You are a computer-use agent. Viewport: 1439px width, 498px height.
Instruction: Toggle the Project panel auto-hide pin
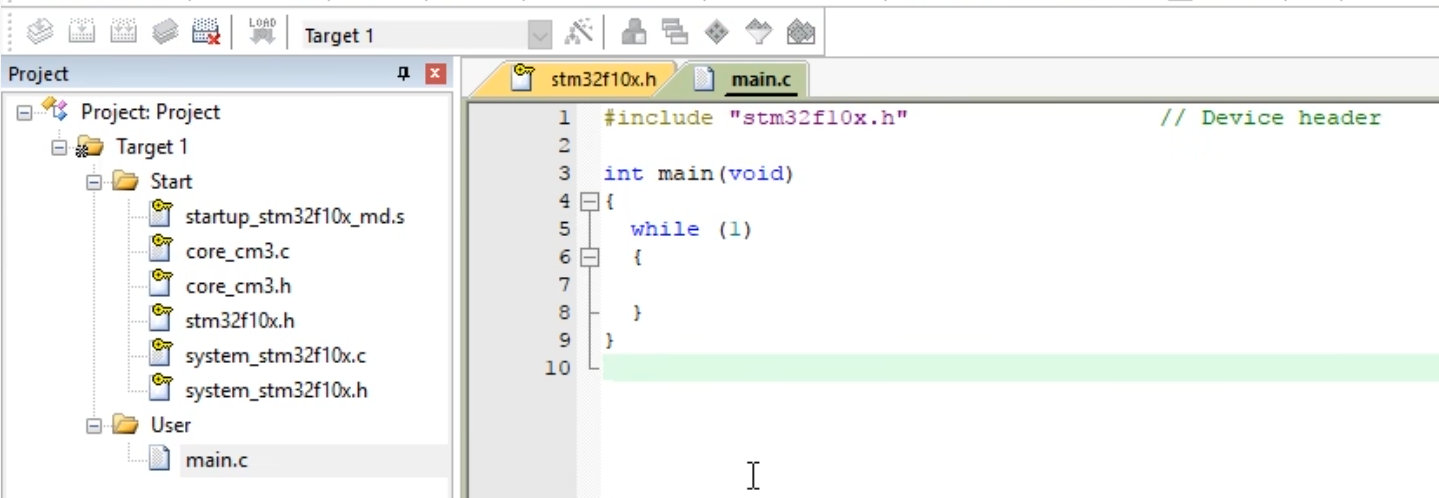[404, 74]
